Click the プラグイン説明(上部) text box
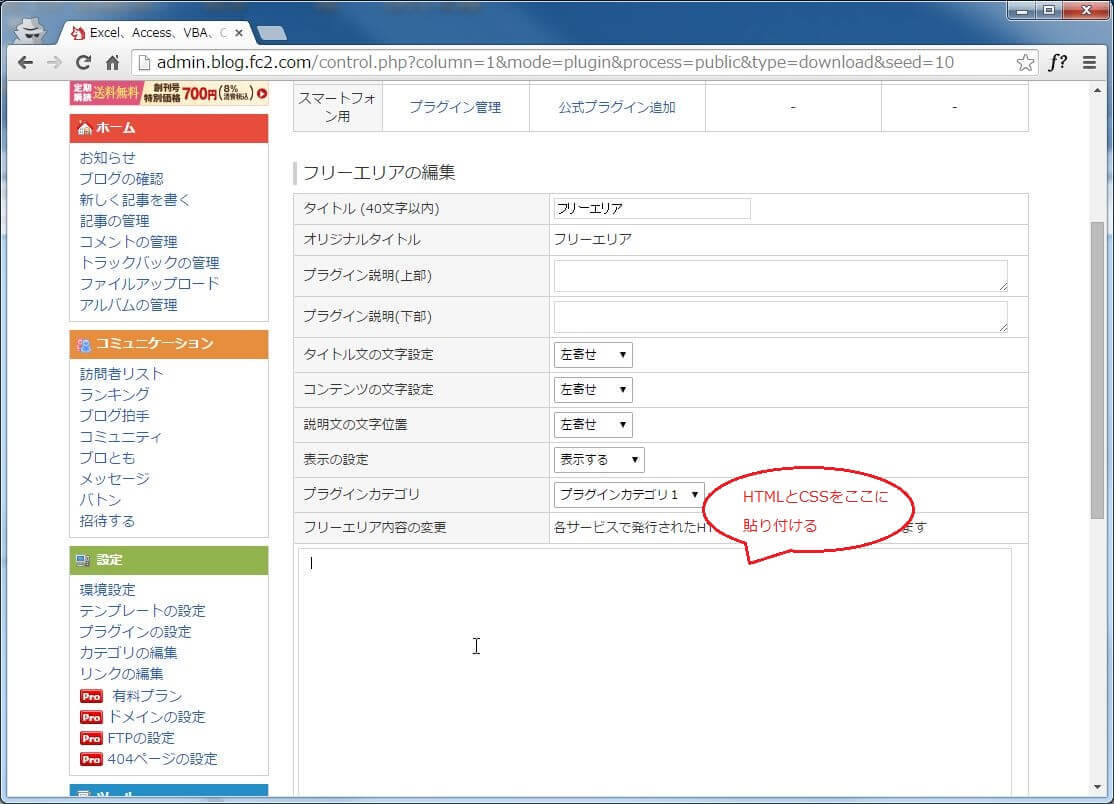Image resolution: width=1114 pixels, height=804 pixels. (x=780, y=276)
